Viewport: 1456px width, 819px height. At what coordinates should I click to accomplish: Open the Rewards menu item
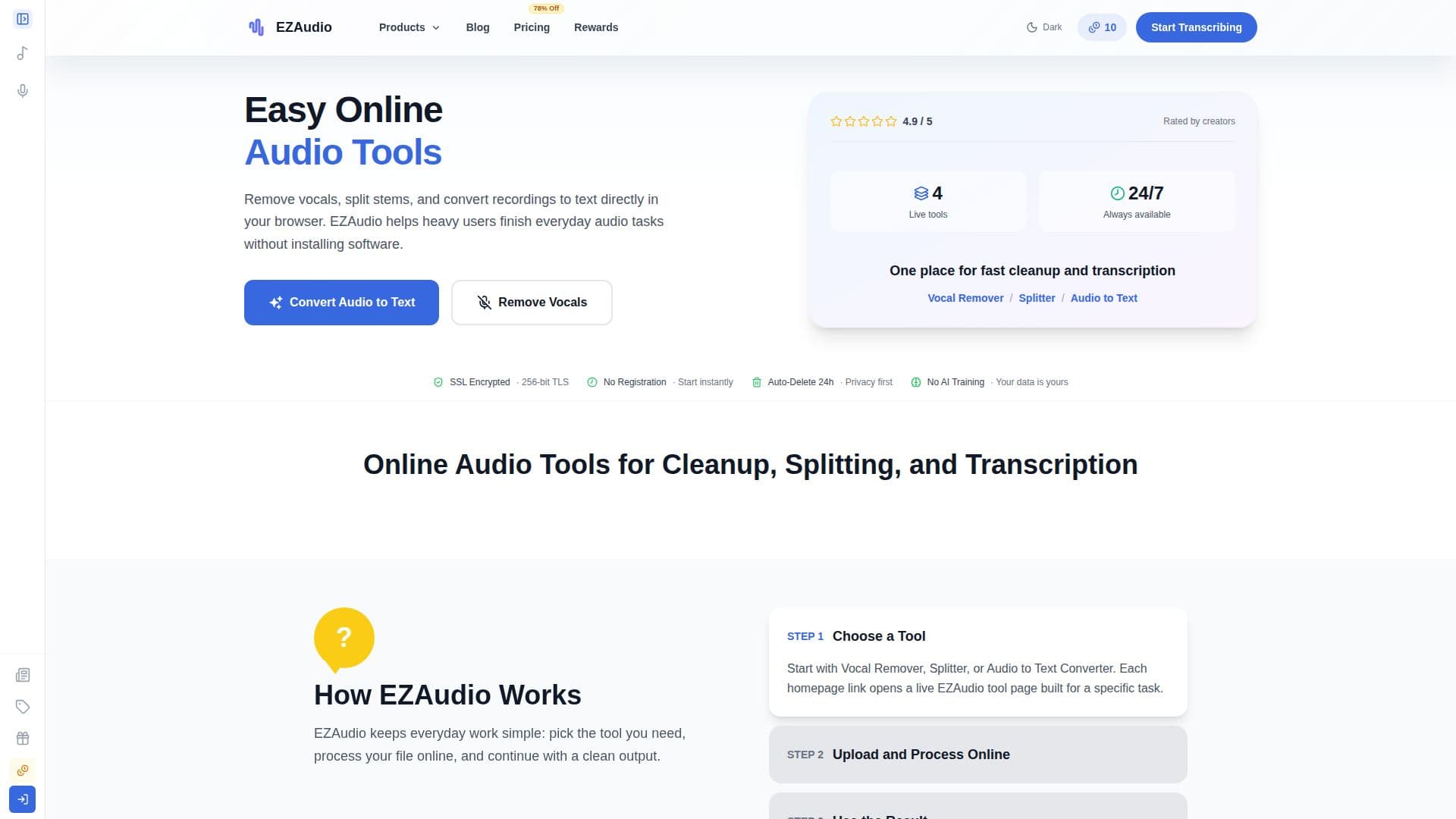[596, 27]
